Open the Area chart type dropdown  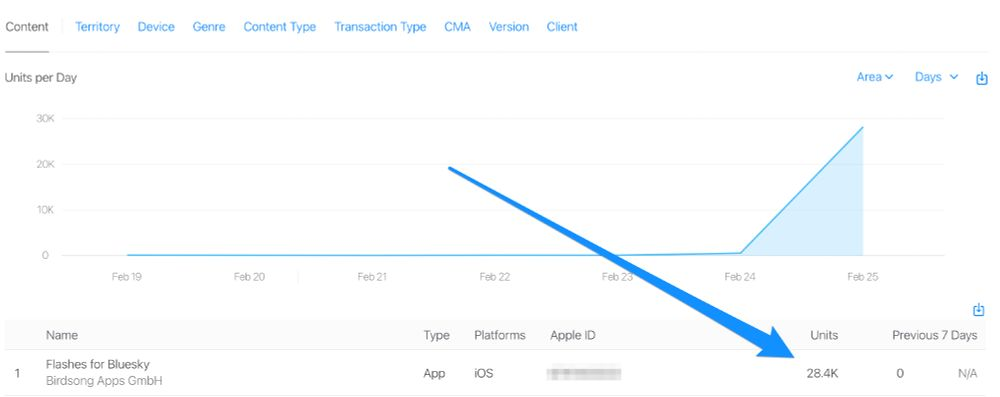click(x=874, y=77)
